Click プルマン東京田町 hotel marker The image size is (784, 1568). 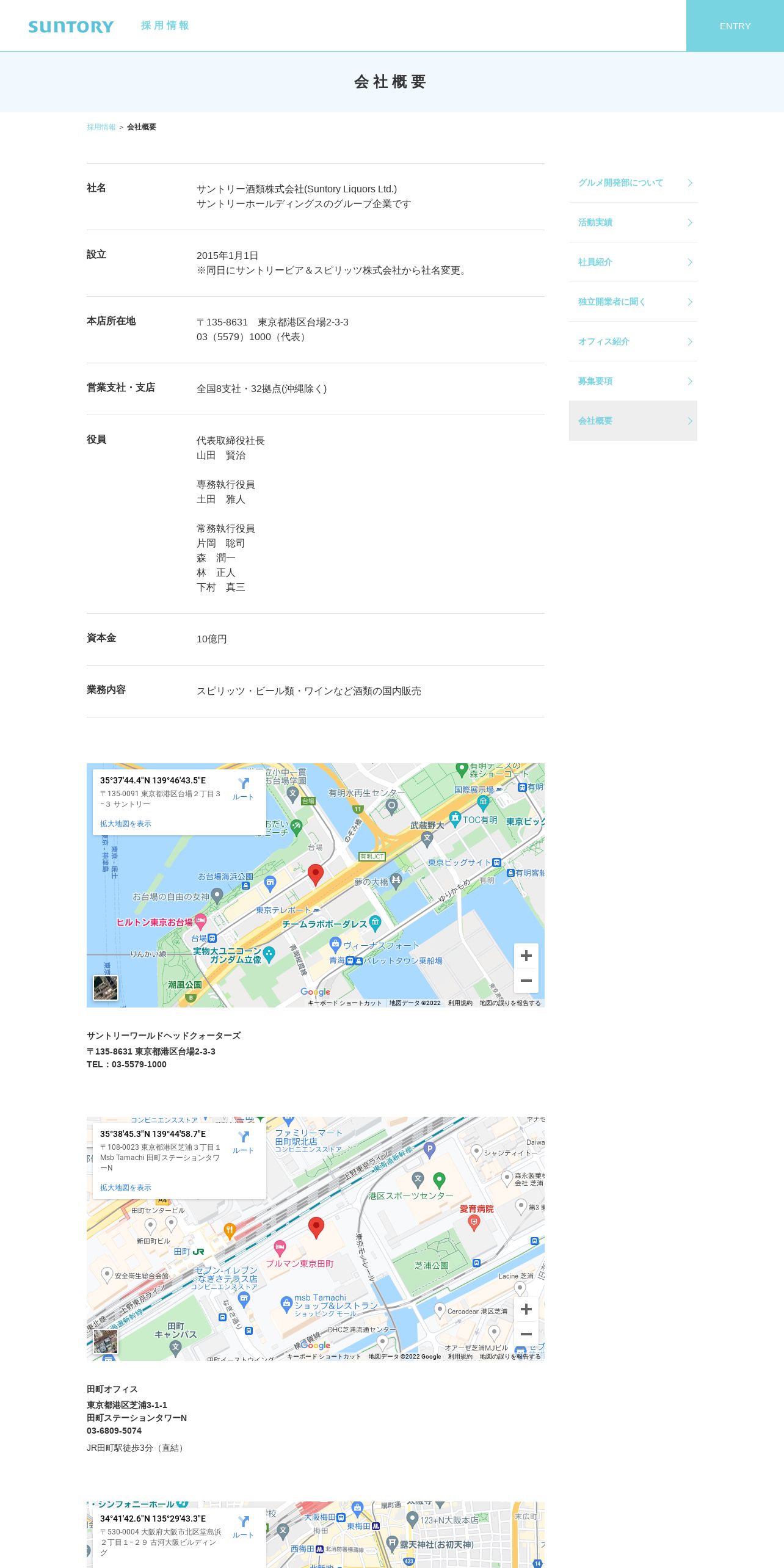pyautogui.click(x=280, y=1249)
